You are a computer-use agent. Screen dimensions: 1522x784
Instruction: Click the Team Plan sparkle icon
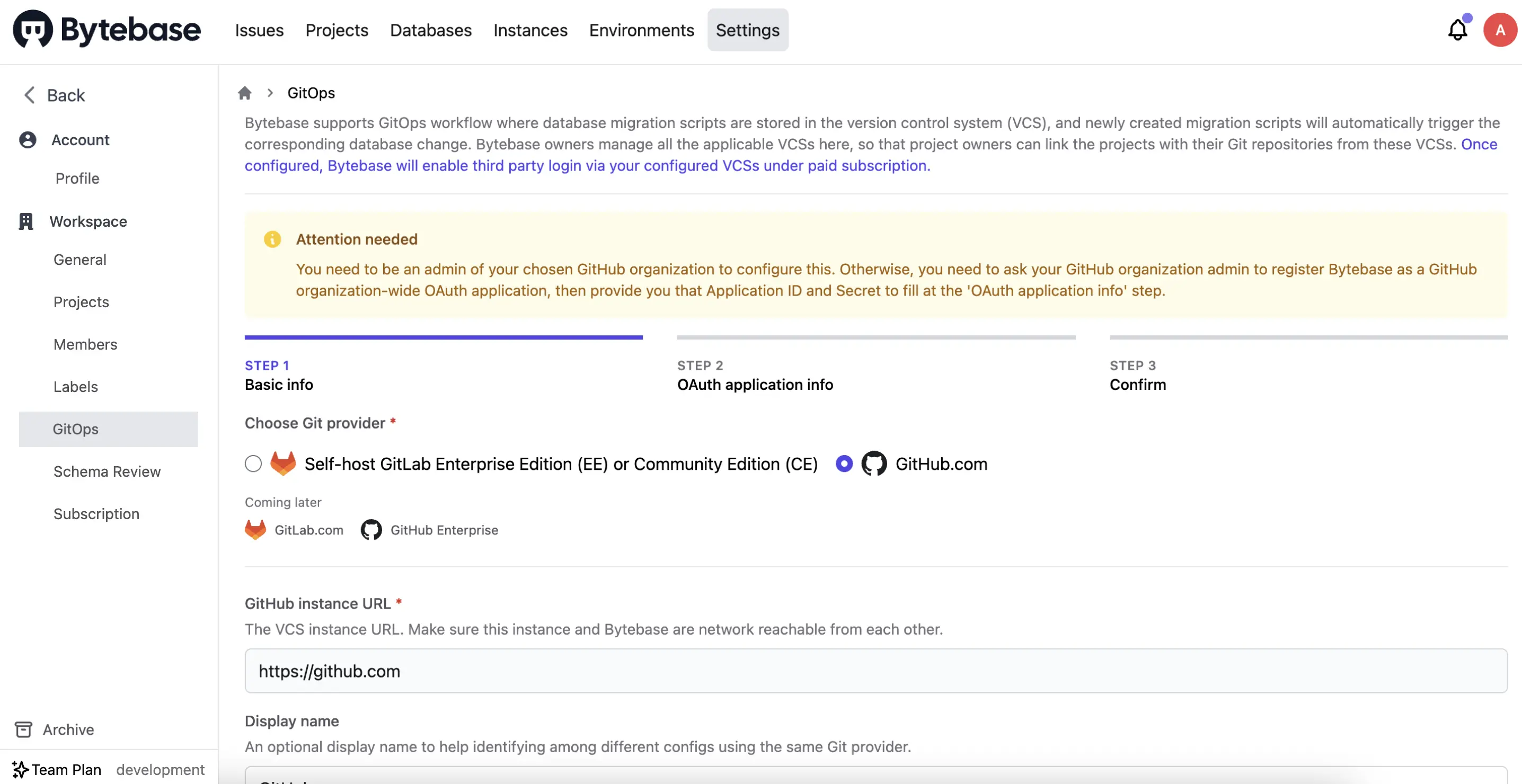(x=20, y=769)
